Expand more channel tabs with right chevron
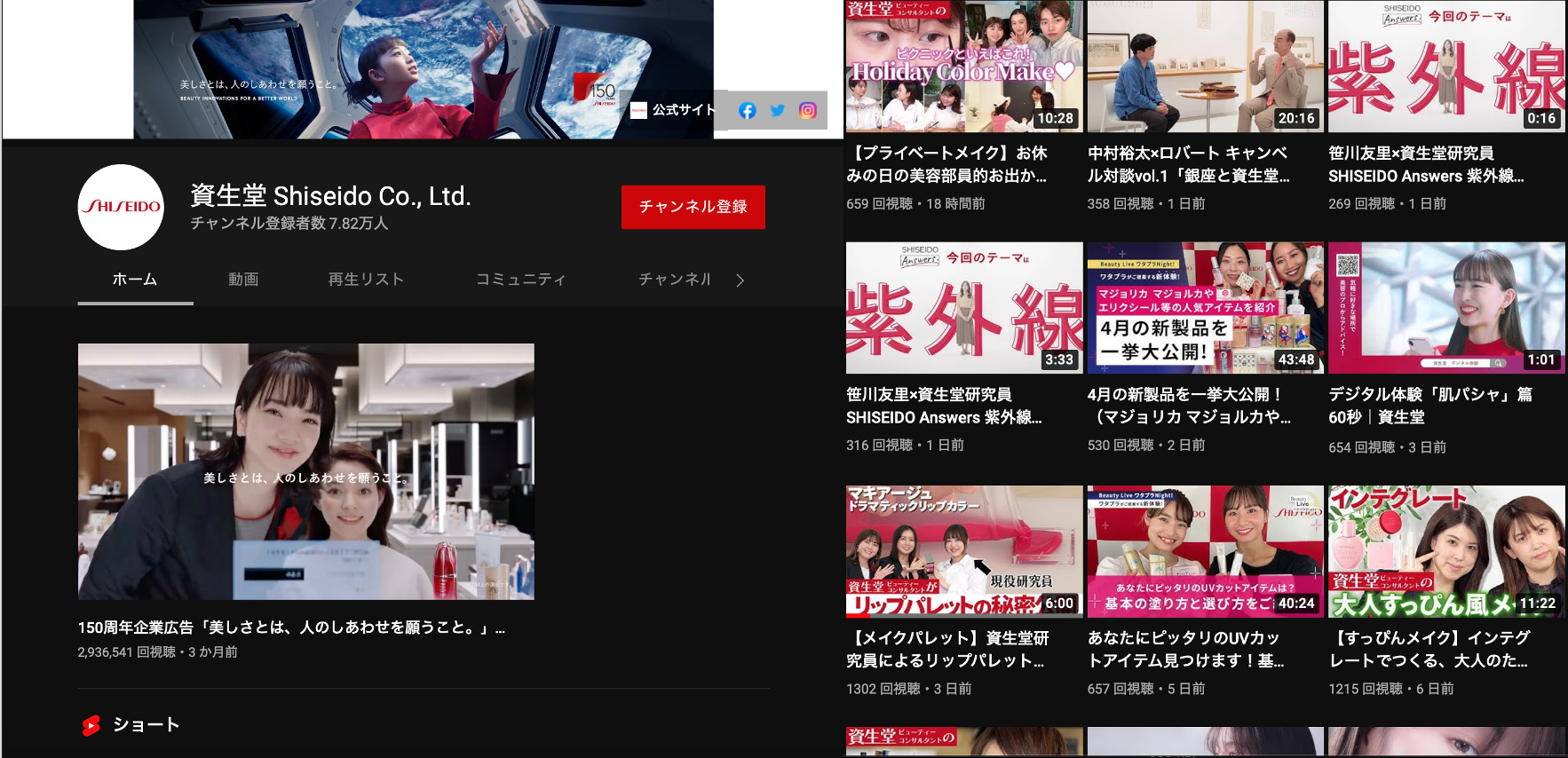This screenshot has width=1568, height=758. (740, 280)
